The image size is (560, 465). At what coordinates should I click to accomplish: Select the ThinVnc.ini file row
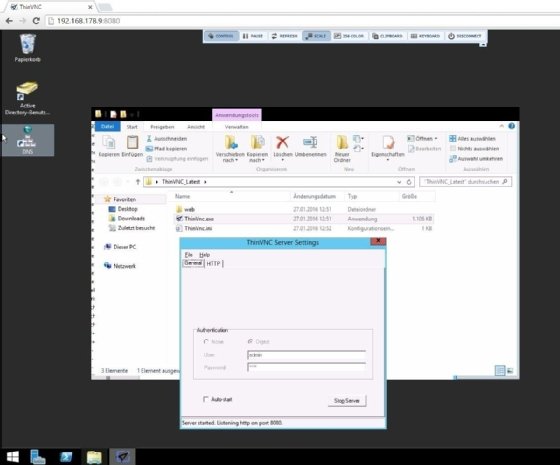tap(304, 228)
